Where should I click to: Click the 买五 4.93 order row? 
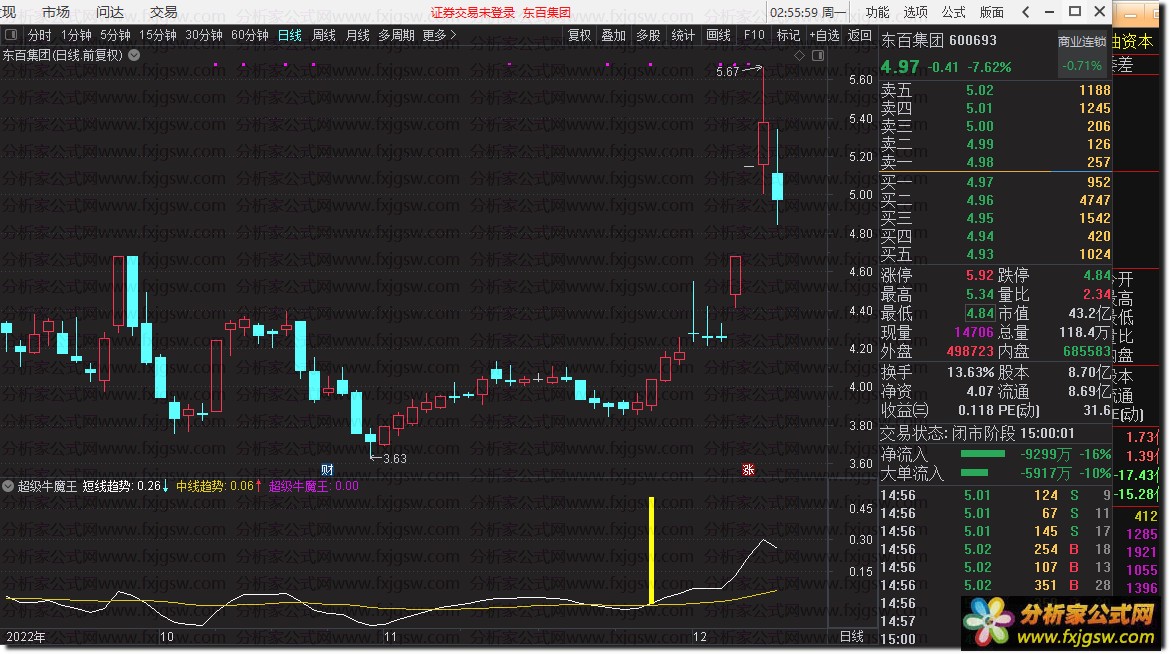(995, 254)
